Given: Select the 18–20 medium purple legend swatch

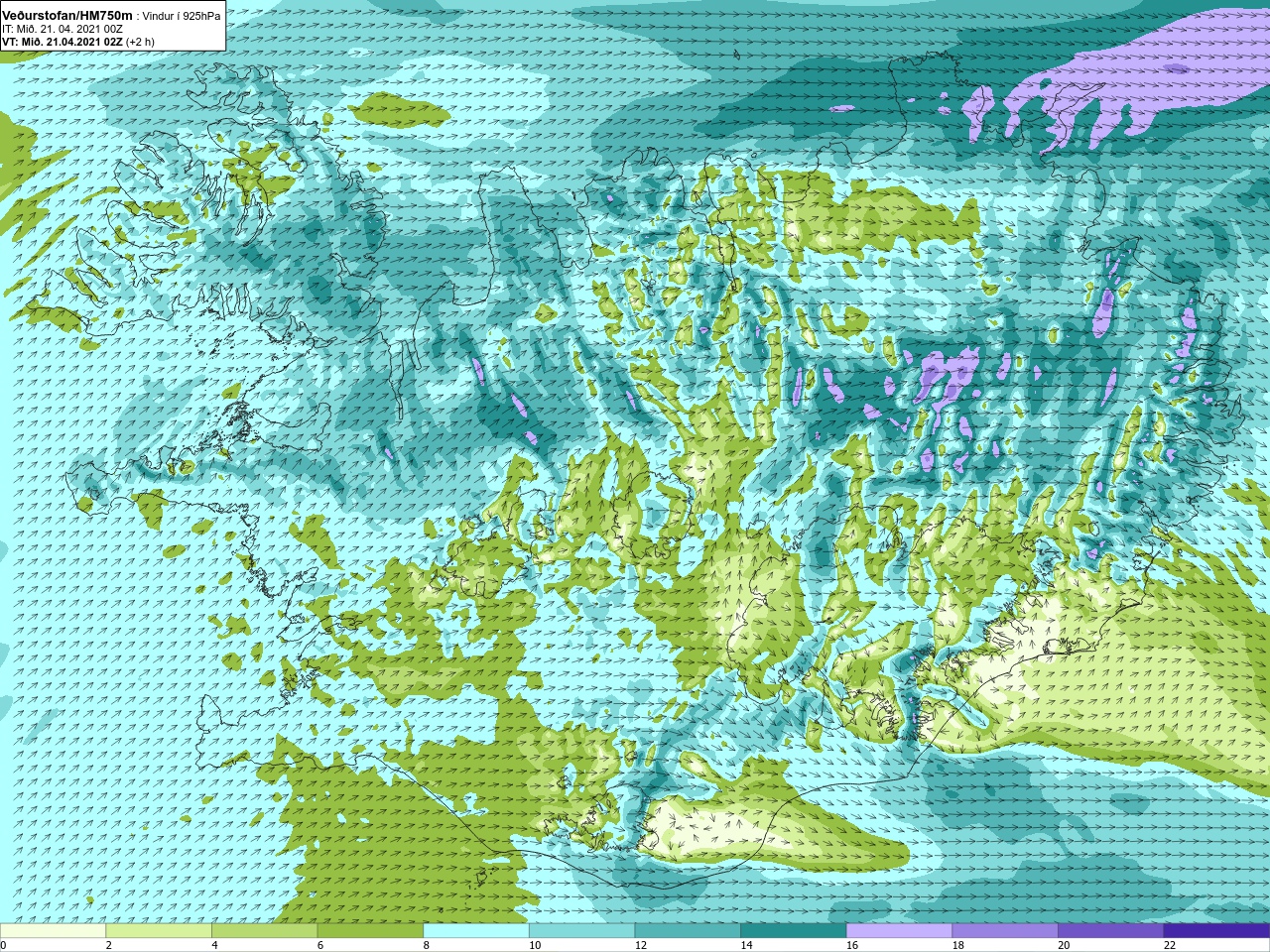Looking at the screenshot, I should (1005, 930).
